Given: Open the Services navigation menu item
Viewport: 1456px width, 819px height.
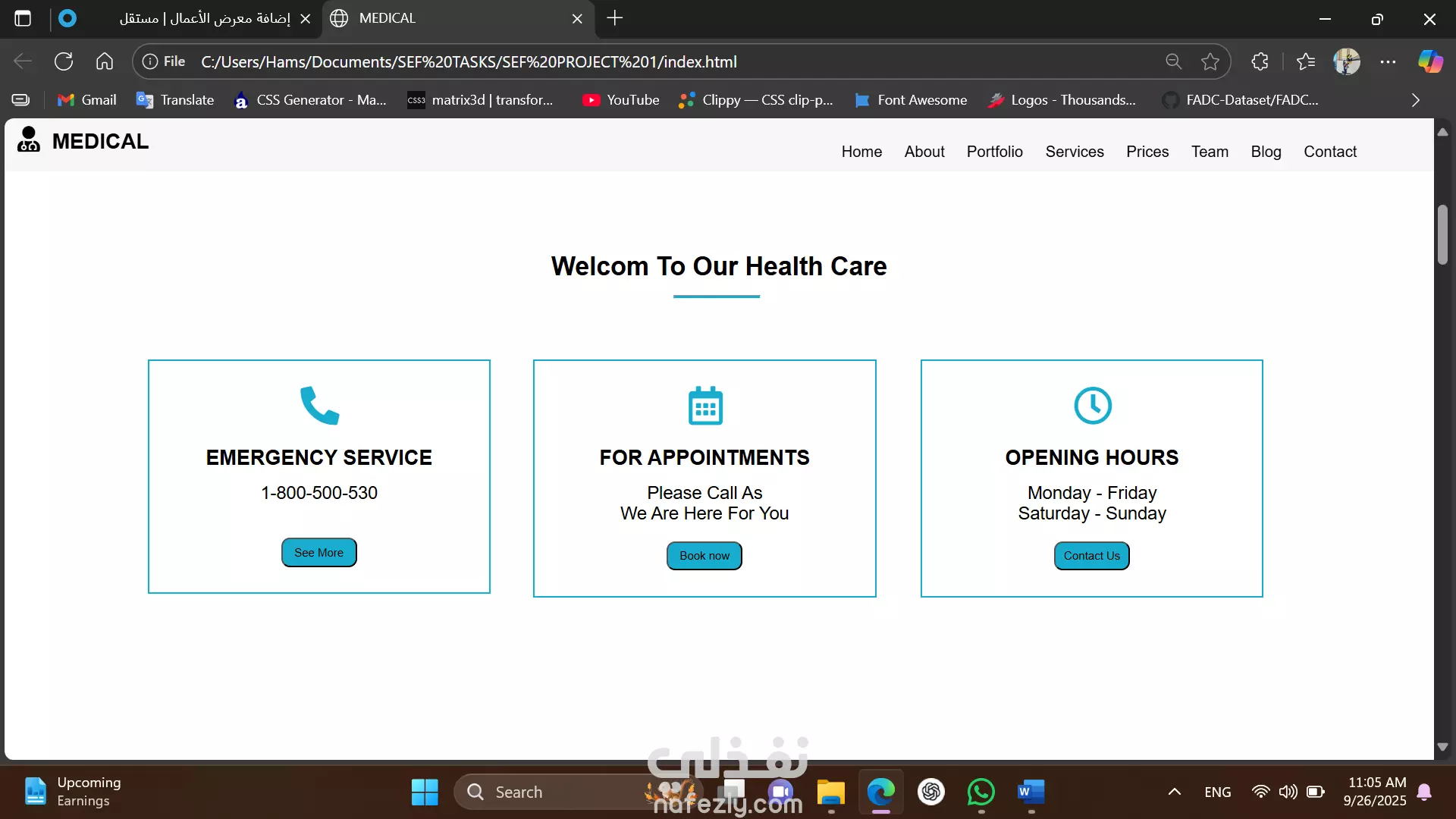Looking at the screenshot, I should point(1074,152).
